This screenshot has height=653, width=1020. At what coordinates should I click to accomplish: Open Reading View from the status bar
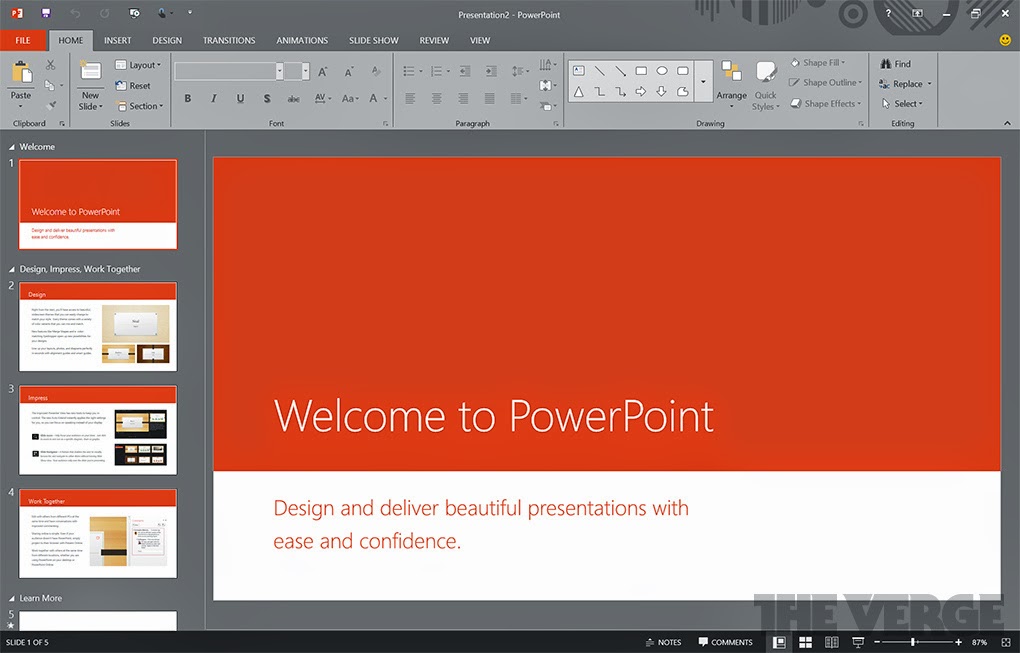[x=831, y=642]
